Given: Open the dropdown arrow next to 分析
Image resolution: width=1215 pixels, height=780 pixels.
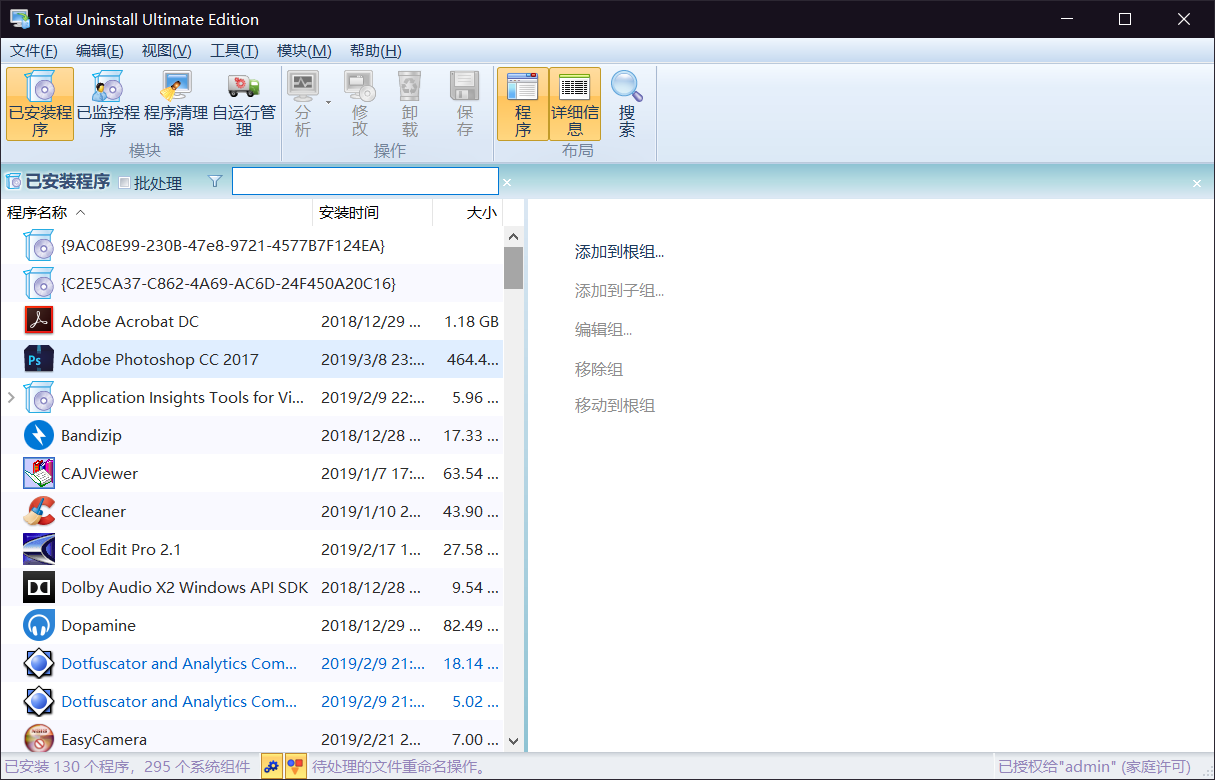Looking at the screenshot, I should coord(328,102).
